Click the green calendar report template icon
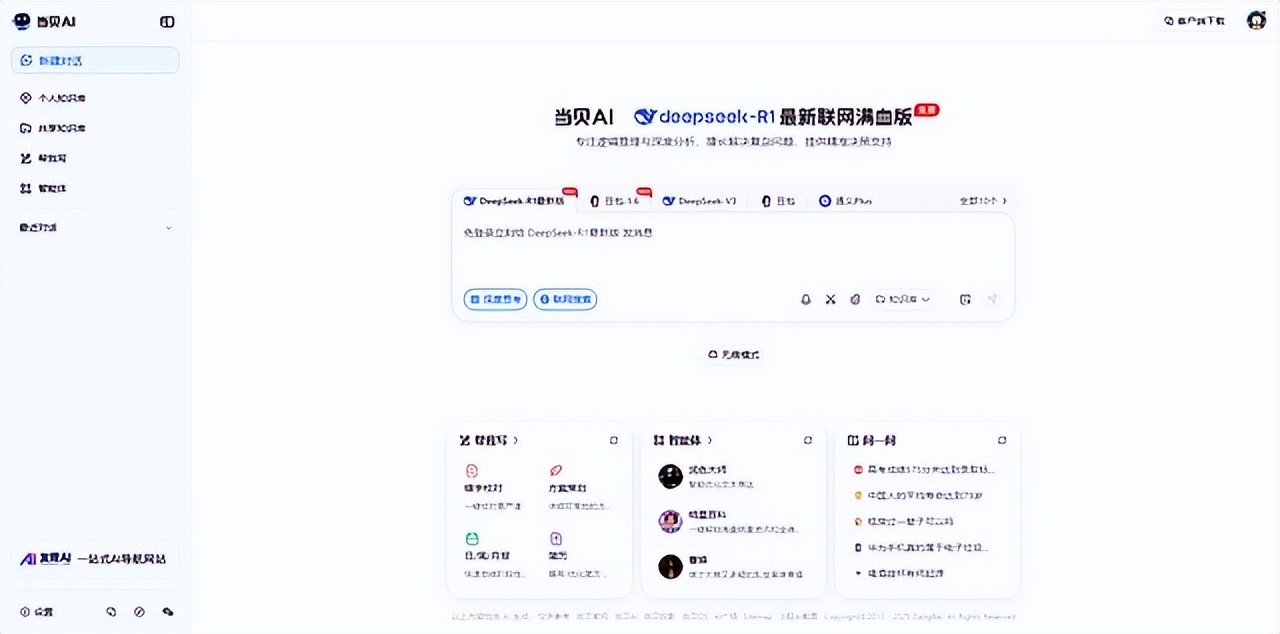Image resolution: width=1280 pixels, height=634 pixels. (473, 538)
